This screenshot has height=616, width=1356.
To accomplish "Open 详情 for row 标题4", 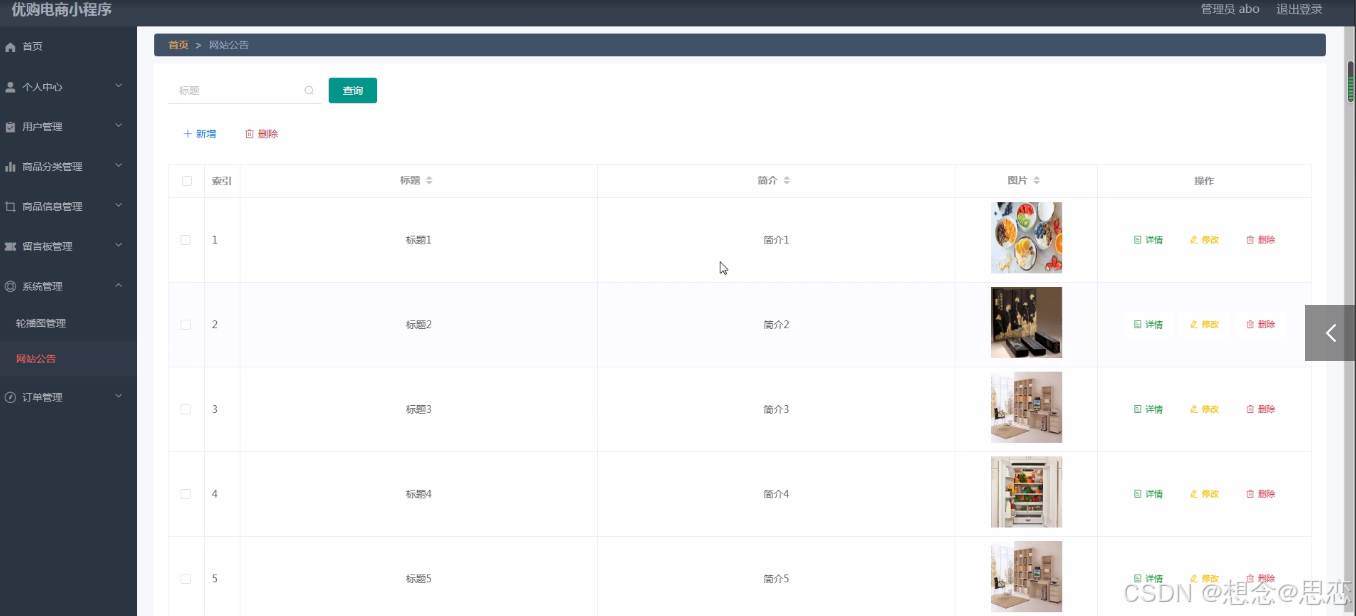I will pyautogui.click(x=1148, y=494).
